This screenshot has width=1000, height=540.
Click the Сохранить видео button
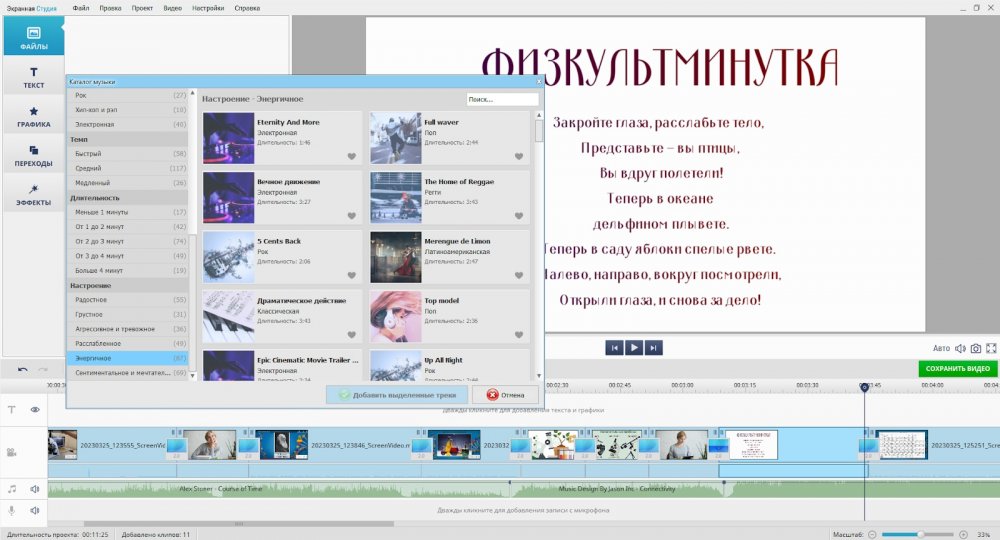click(957, 369)
